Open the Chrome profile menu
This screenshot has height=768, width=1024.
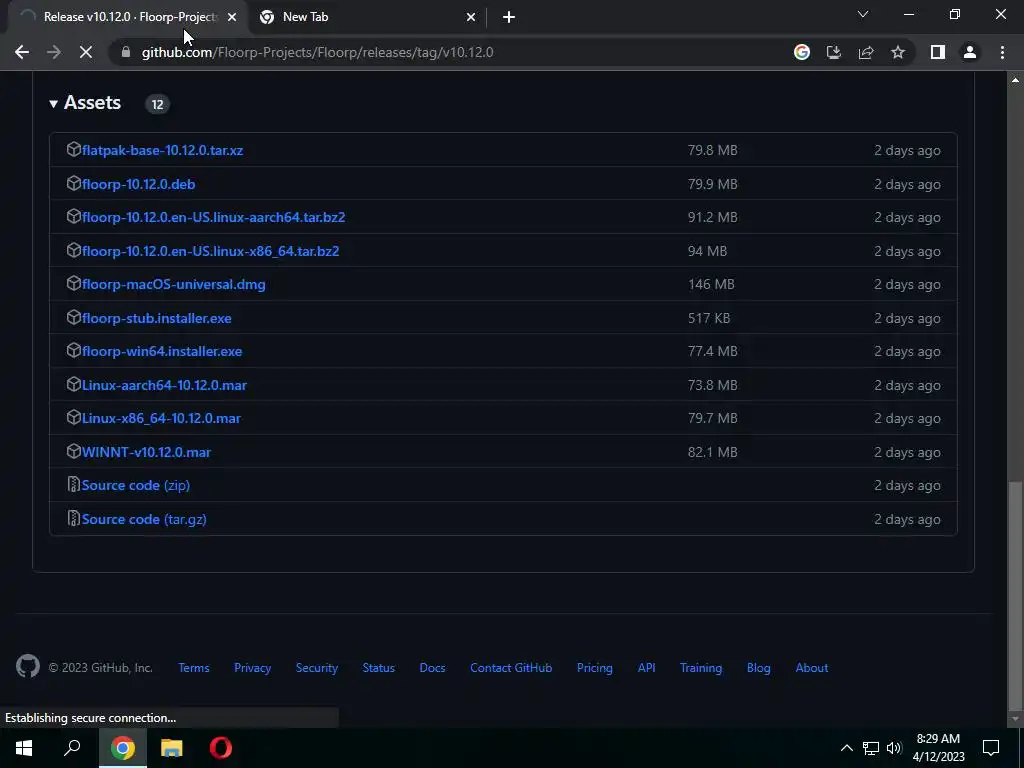click(970, 52)
